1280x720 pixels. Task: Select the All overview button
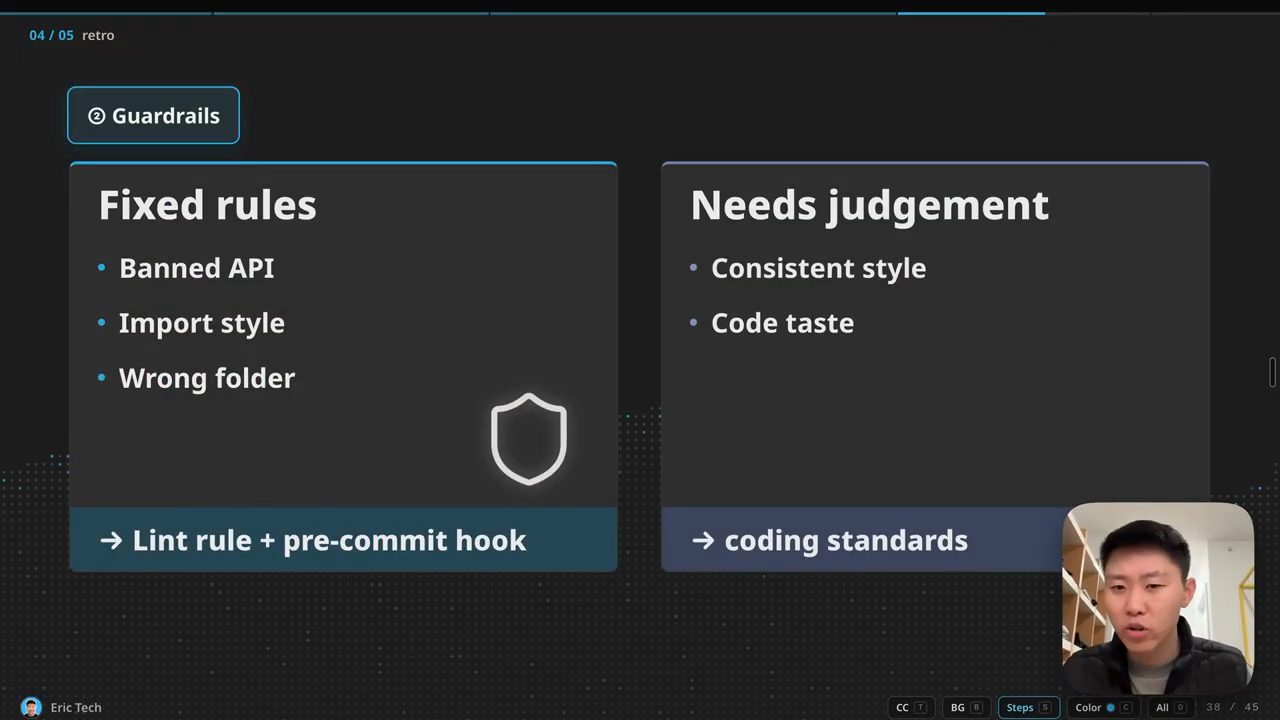point(1170,707)
